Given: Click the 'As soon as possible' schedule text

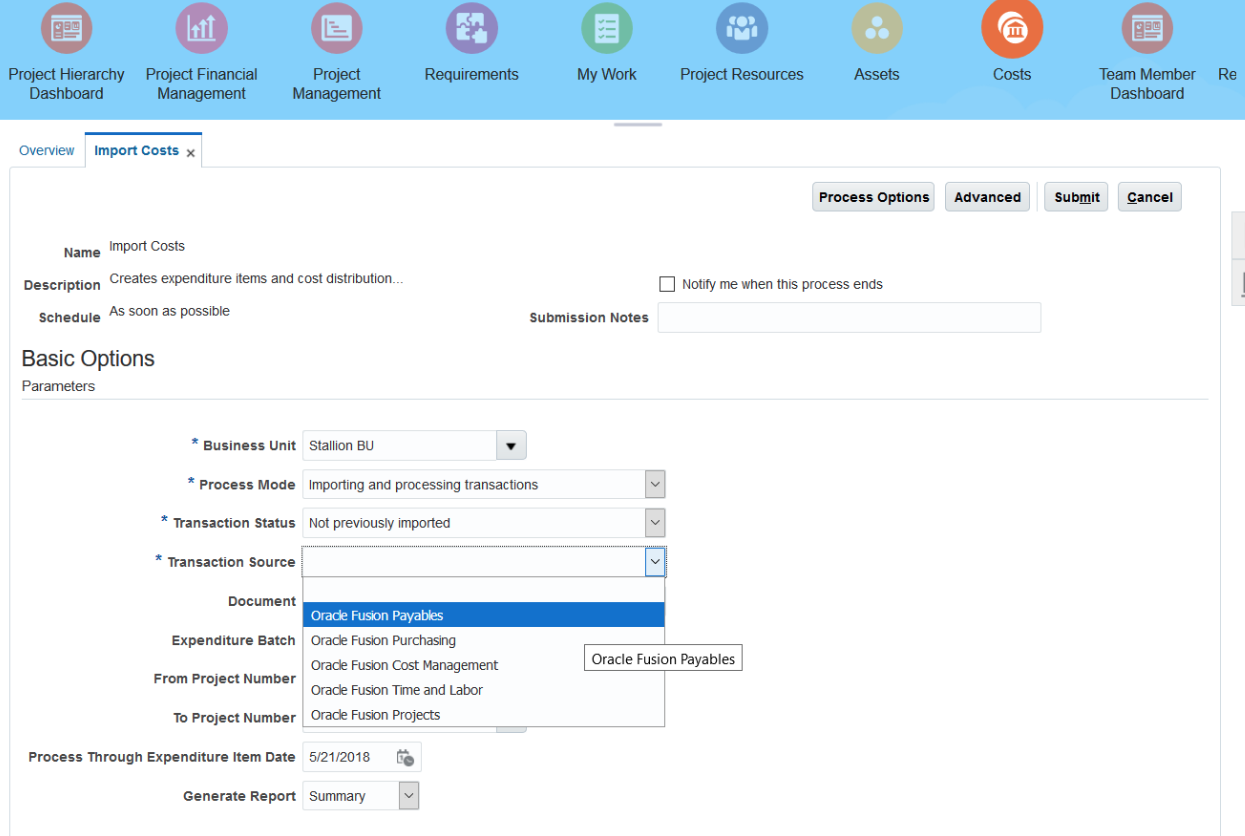Looking at the screenshot, I should click(169, 311).
